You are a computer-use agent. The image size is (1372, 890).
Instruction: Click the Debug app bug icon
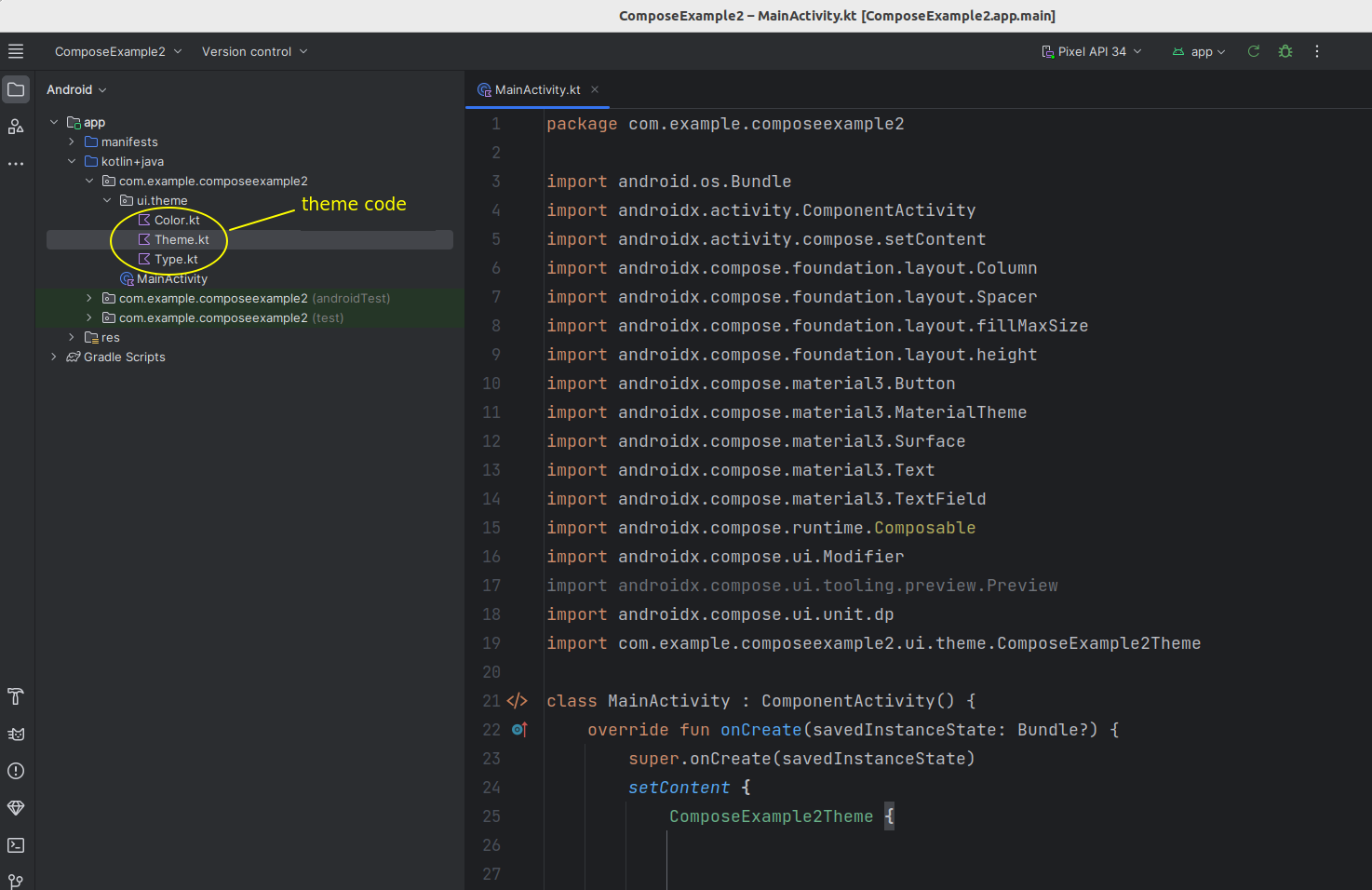(x=1285, y=51)
